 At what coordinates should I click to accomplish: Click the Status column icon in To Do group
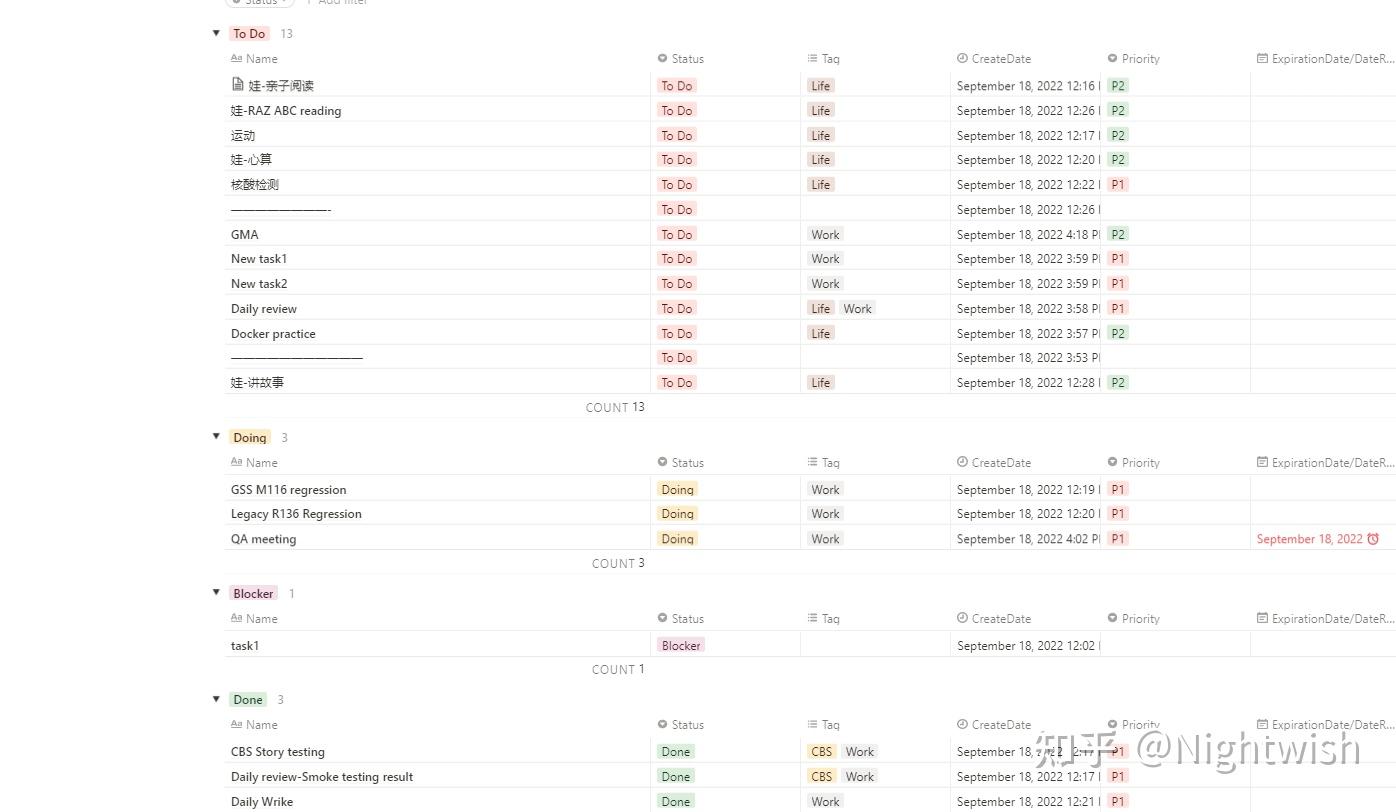point(662,59)
